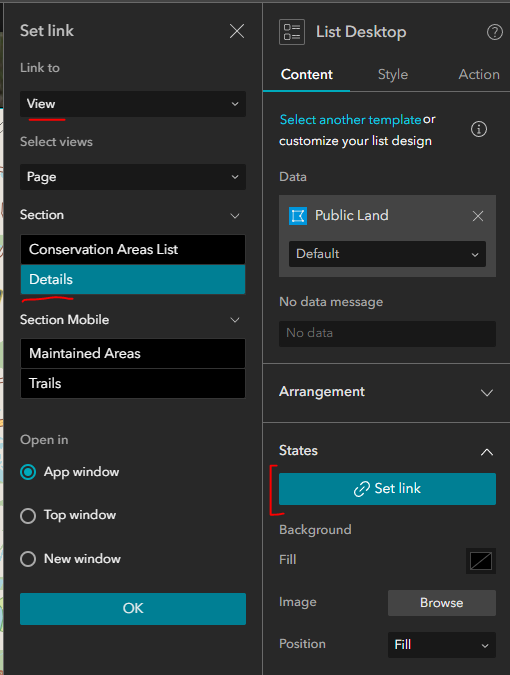Switch to the Action tab

pyautogui.click(x=479, y=74)
